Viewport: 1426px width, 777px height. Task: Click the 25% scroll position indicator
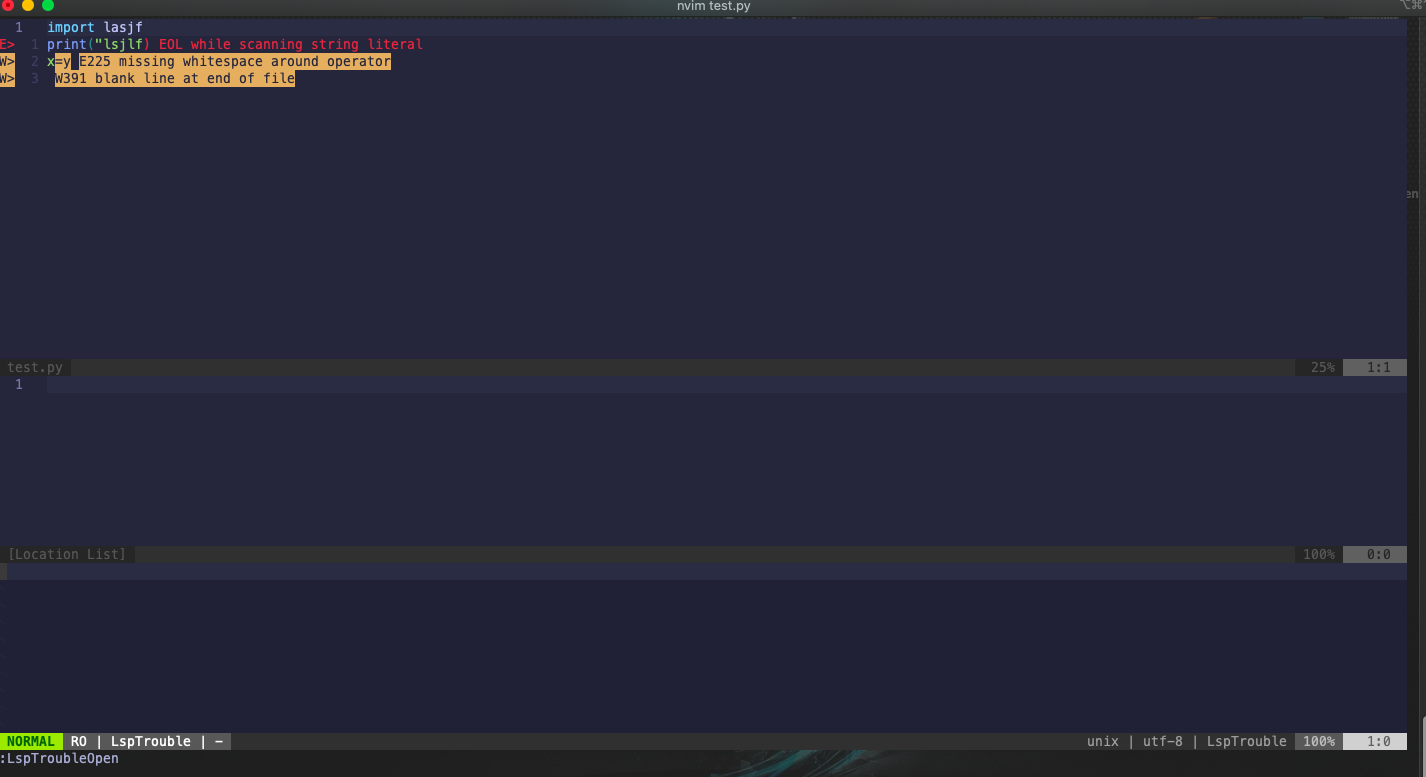click(x=1321, y=367)
